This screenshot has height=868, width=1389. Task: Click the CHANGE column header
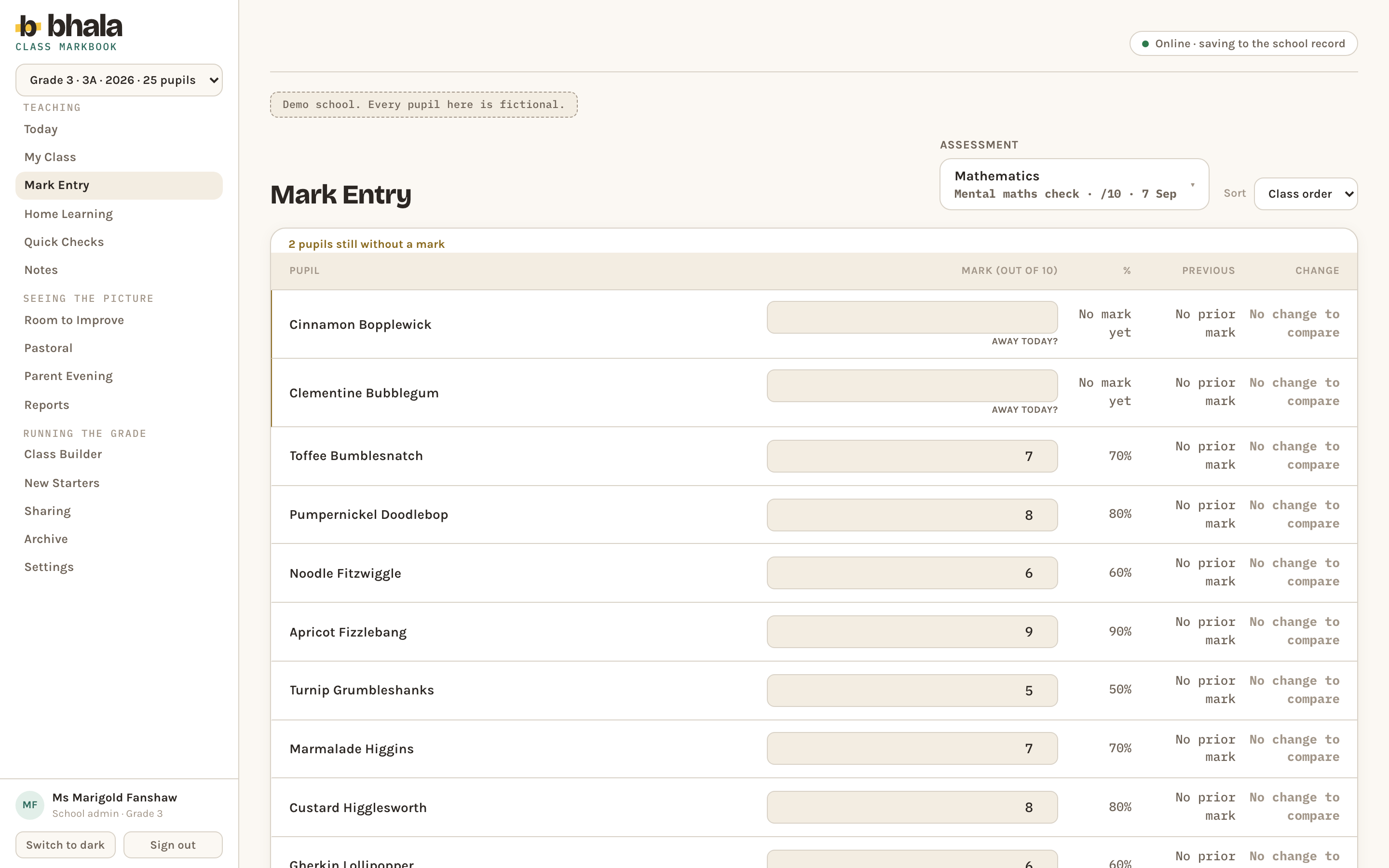[1317, 271]
